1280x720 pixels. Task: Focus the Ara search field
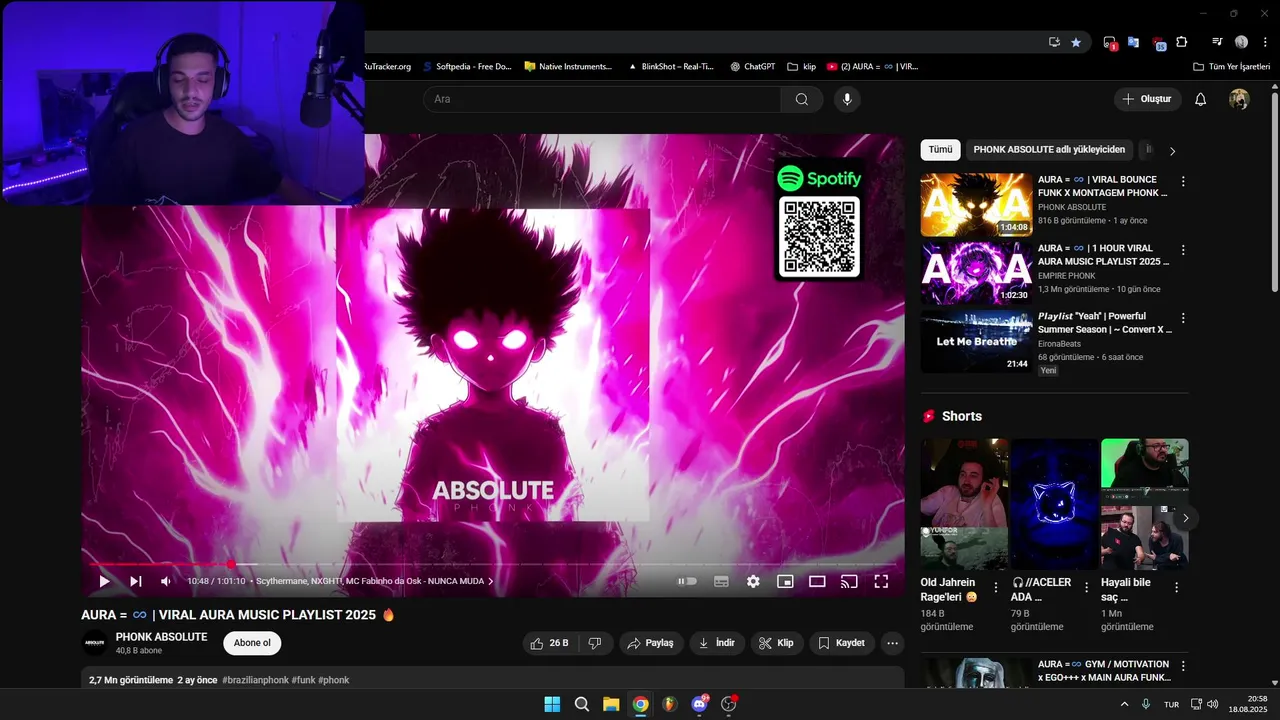602,99
